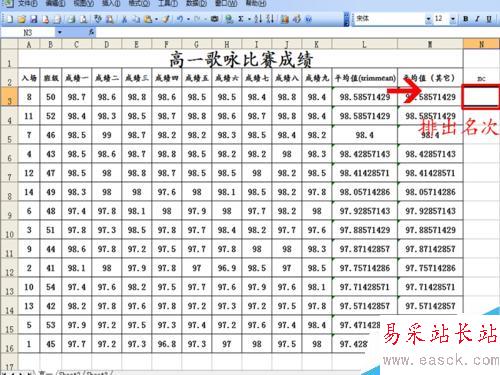Viewport: 500px width, 375px height.
Task: Click cell M13 showing 97.71428571
Action: pyautogui.click(x=430, y=287)
